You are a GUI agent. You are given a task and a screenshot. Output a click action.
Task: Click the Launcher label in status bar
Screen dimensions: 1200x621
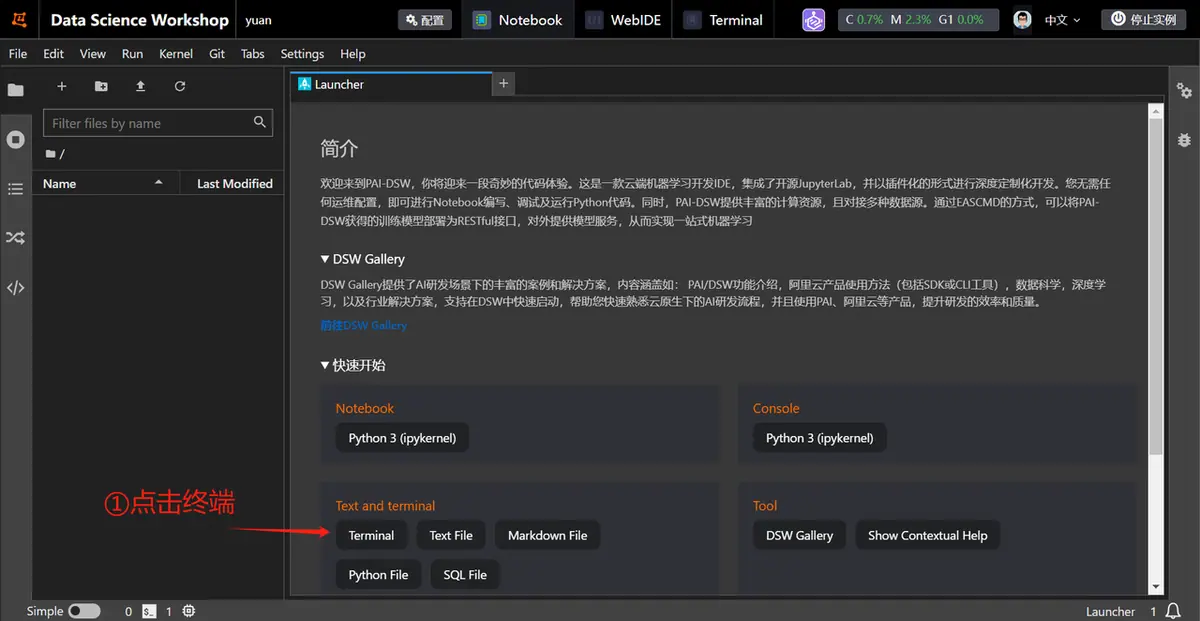[1110, 611]
